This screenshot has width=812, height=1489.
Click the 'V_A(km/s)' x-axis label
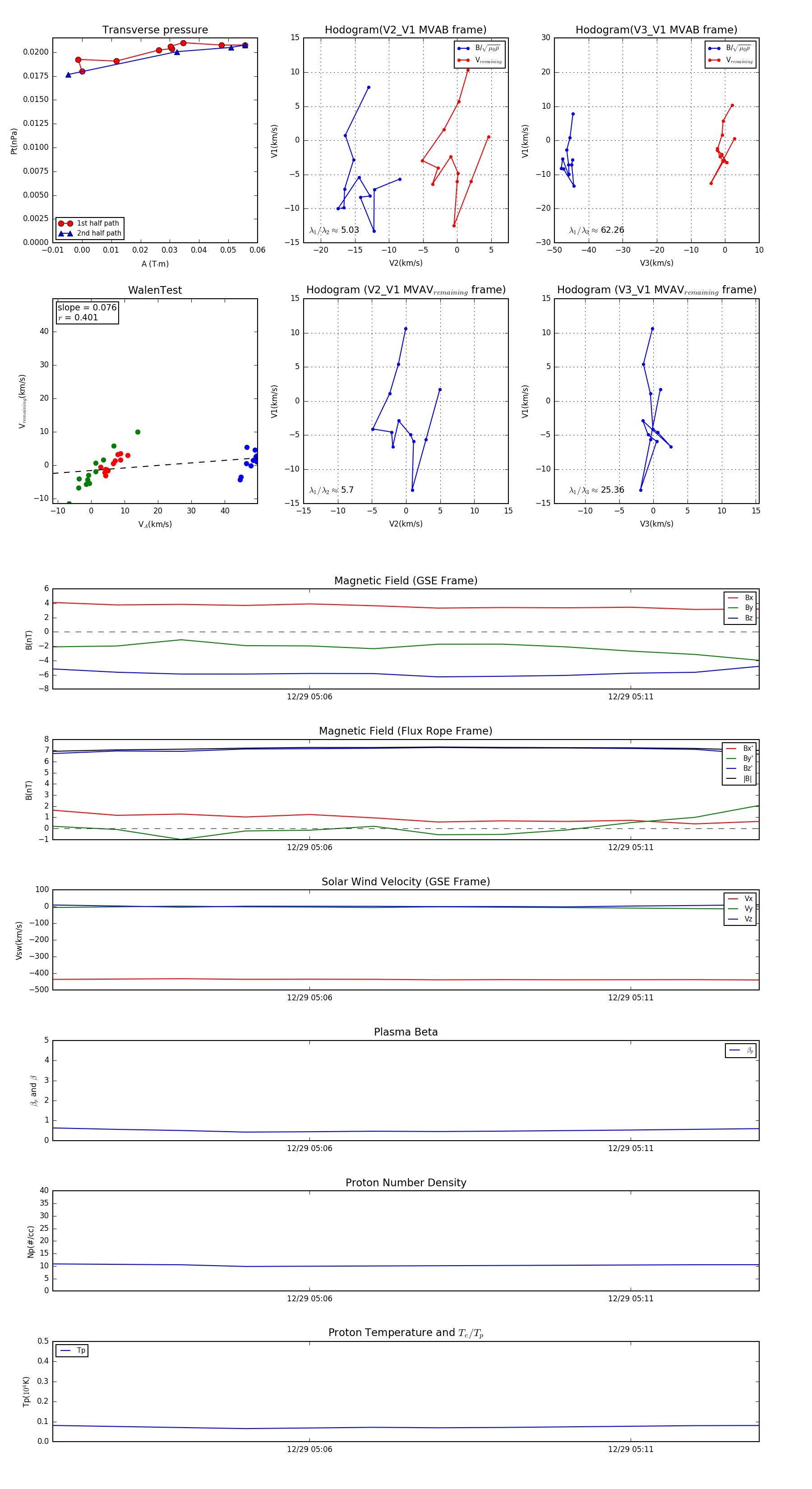(155, 524)
